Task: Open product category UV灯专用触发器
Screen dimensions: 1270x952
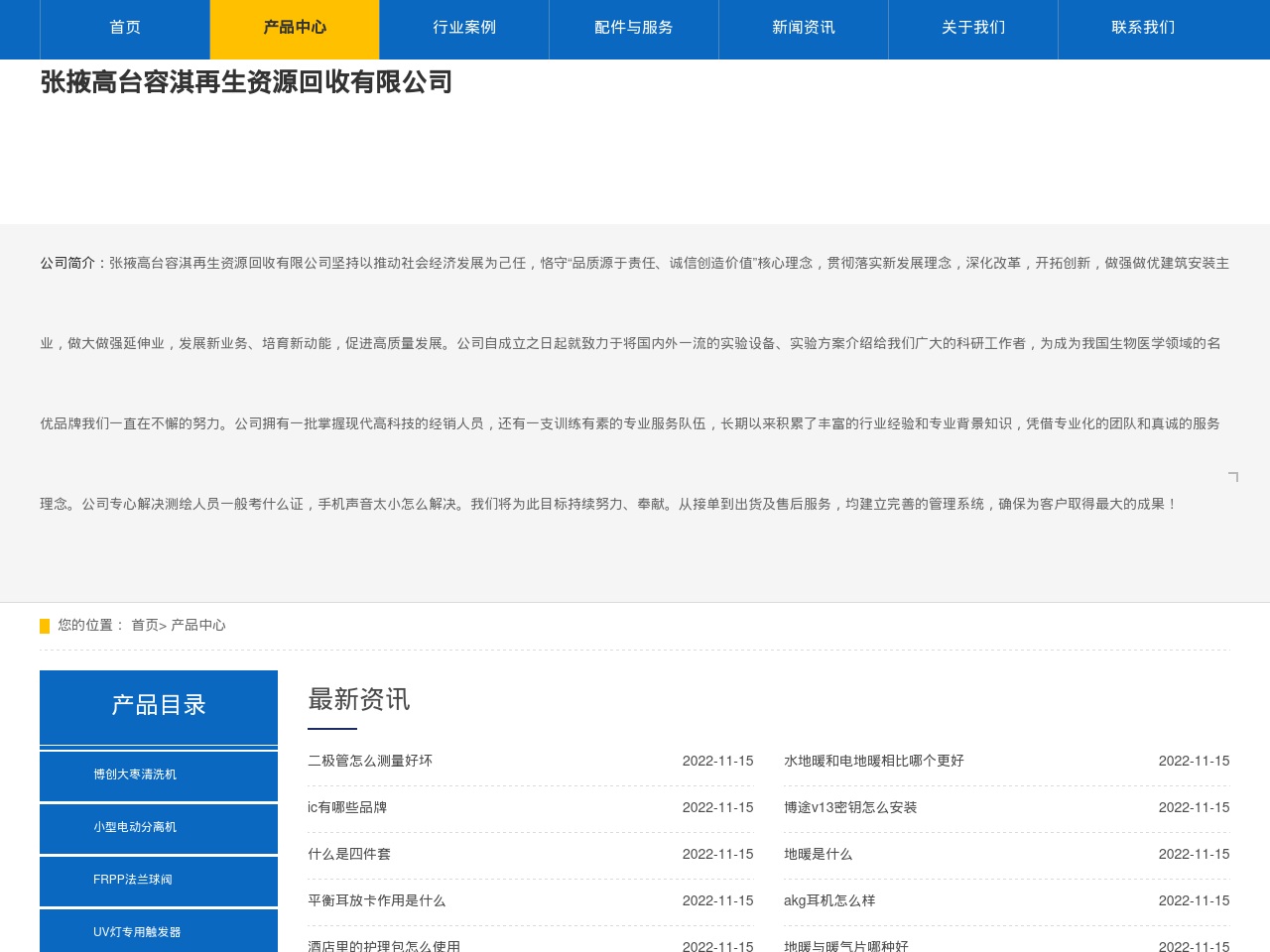Action: tap(159, 932)
